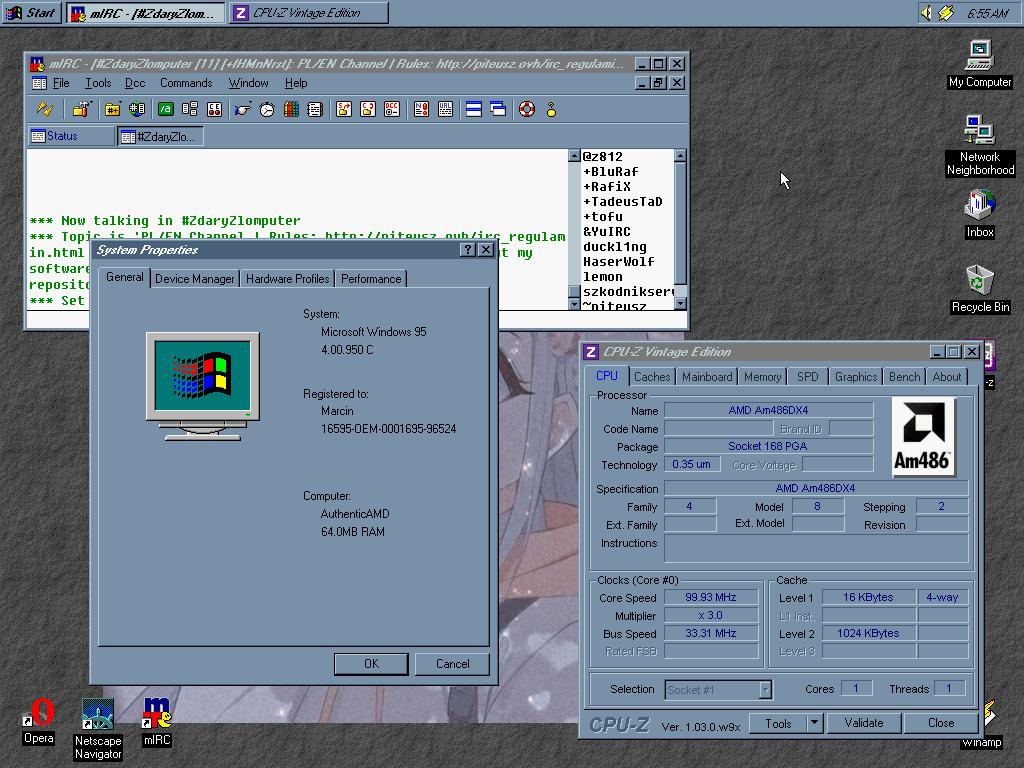
Task: Click the cascade windows icon in mIRC toolbar
Action: [498, 109]
